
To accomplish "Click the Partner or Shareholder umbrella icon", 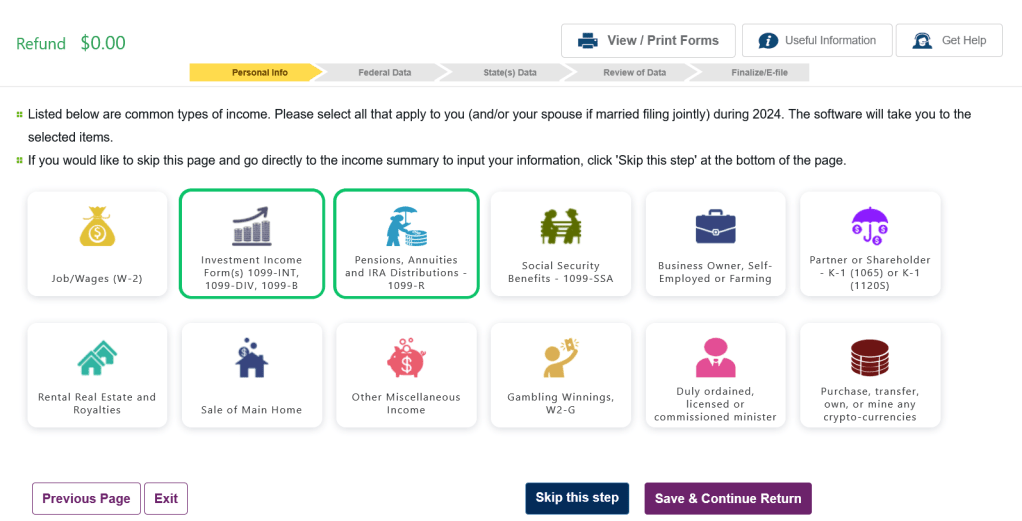I will click(x=869, y=227).
